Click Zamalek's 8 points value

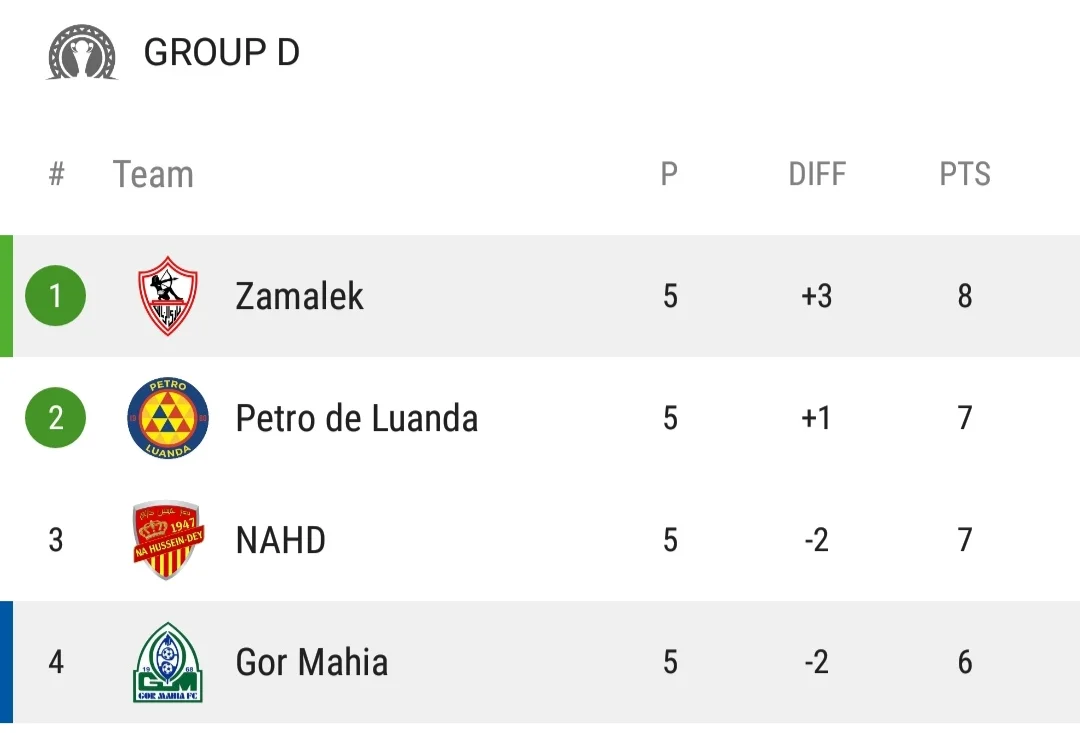964,296
